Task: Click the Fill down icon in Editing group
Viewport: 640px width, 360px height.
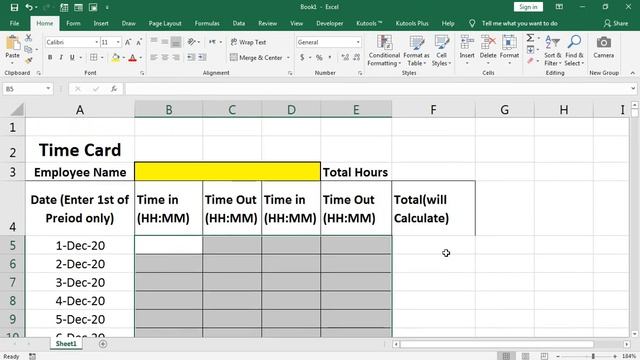Action: (530, 50)
